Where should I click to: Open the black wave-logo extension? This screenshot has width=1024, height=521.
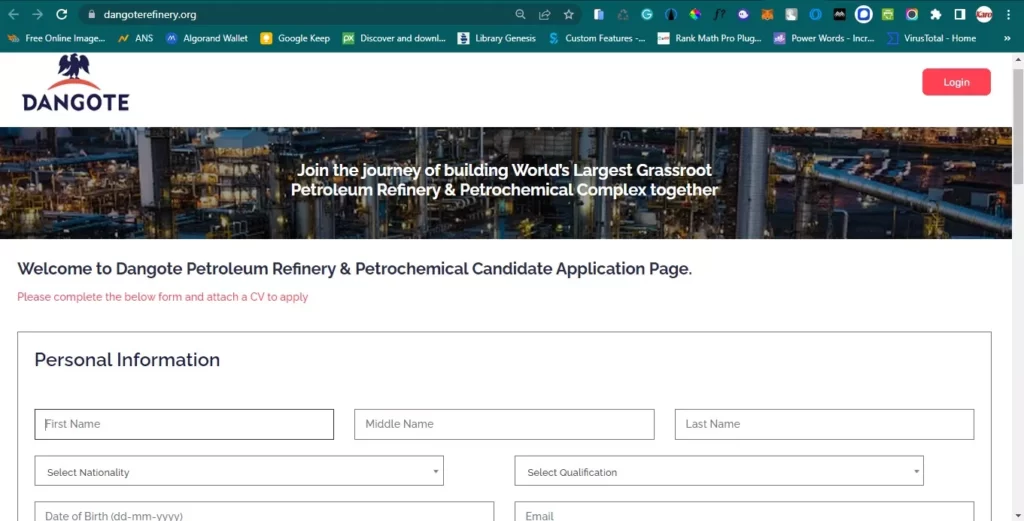coord(840,14)
